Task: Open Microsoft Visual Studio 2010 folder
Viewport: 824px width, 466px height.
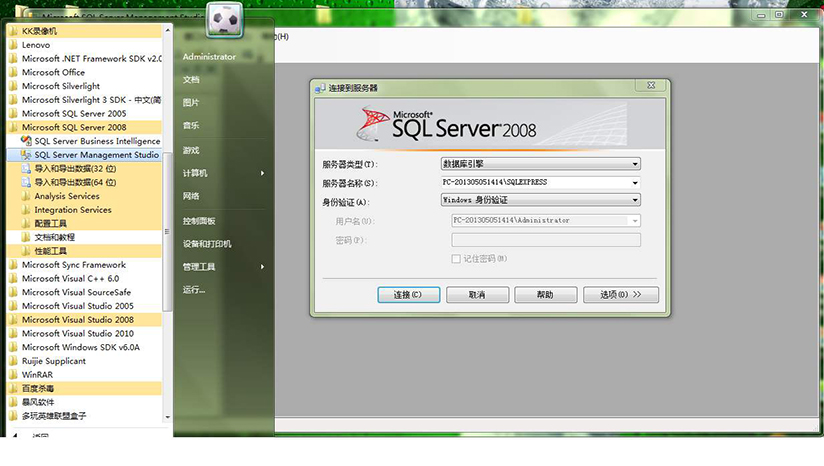Action: click(84, 333)
